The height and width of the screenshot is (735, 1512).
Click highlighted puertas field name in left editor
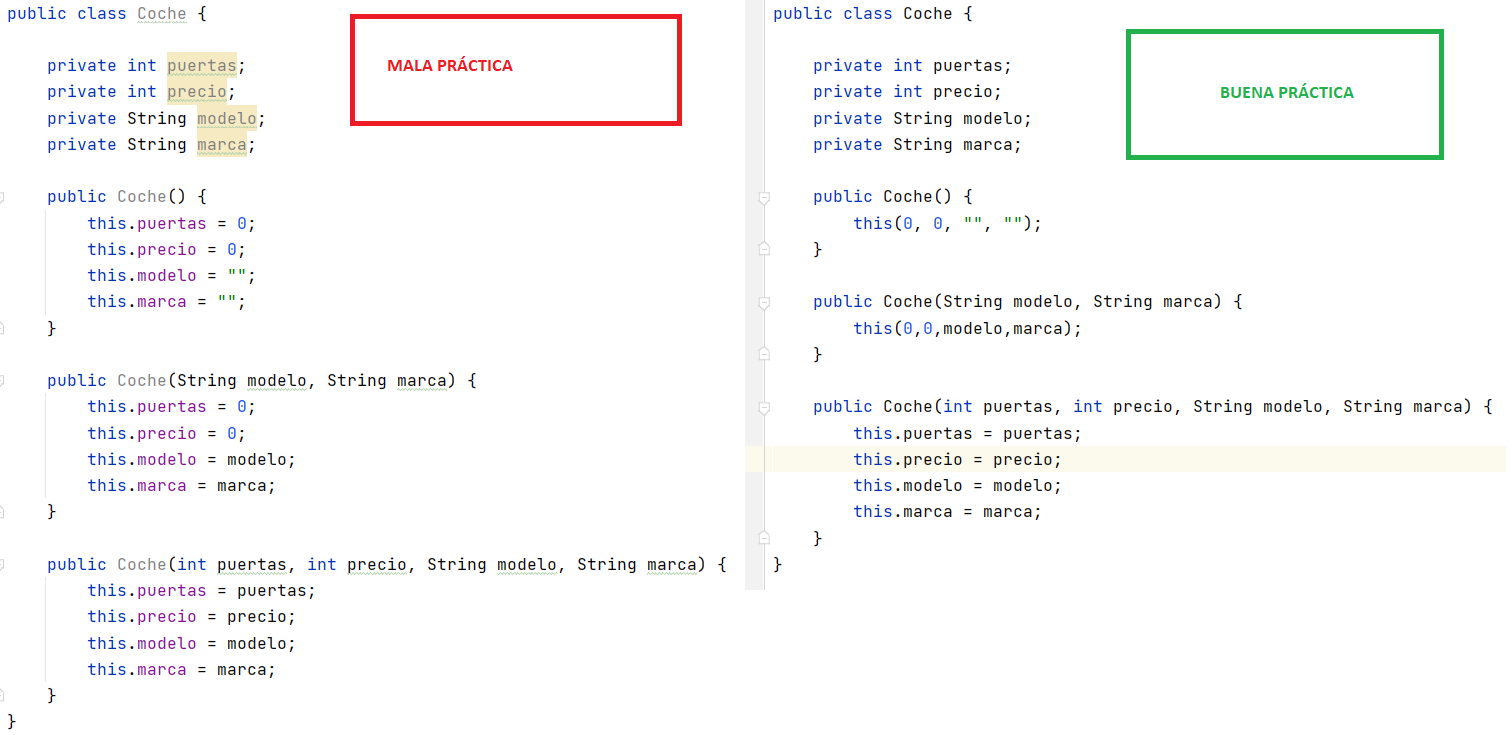pyautogui.click(x=201, y=65)
